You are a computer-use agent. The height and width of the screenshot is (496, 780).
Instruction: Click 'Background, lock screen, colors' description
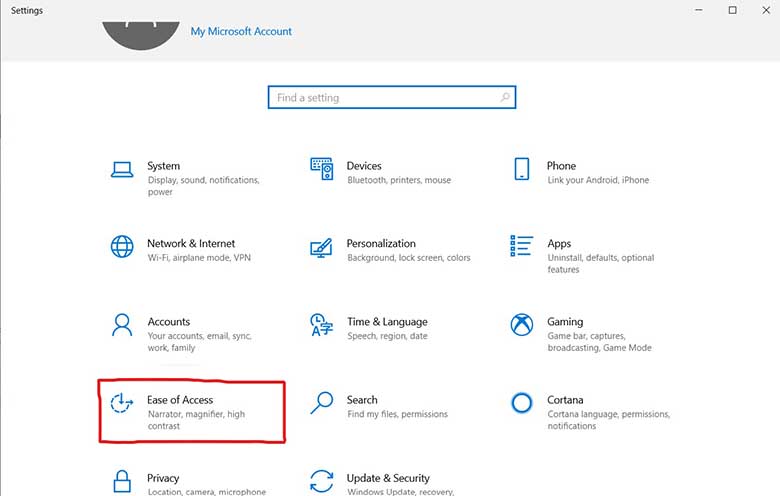[x=409, y=257]
